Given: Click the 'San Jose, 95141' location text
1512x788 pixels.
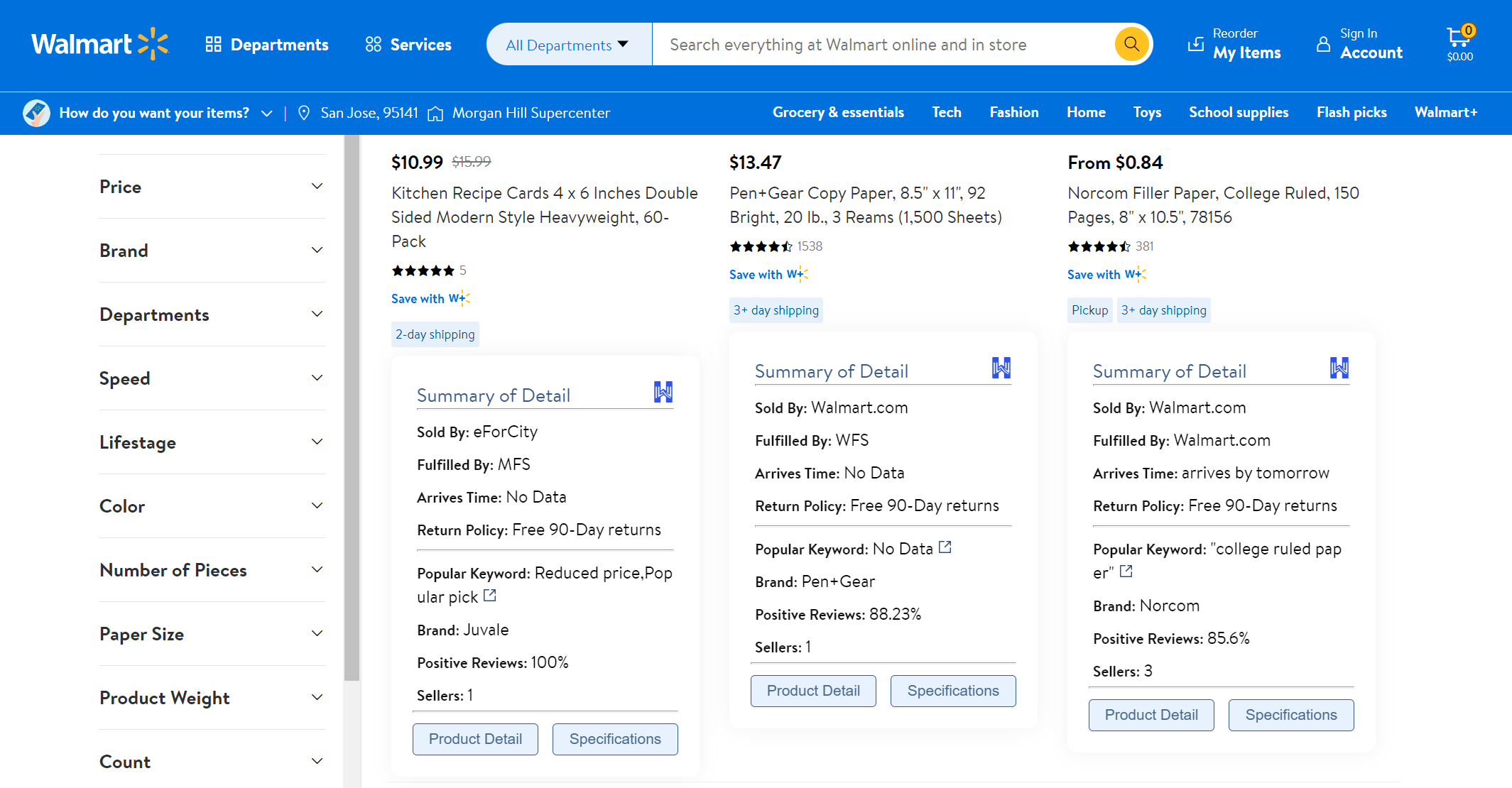Looking at the screenshot, I should click(369, 113).
